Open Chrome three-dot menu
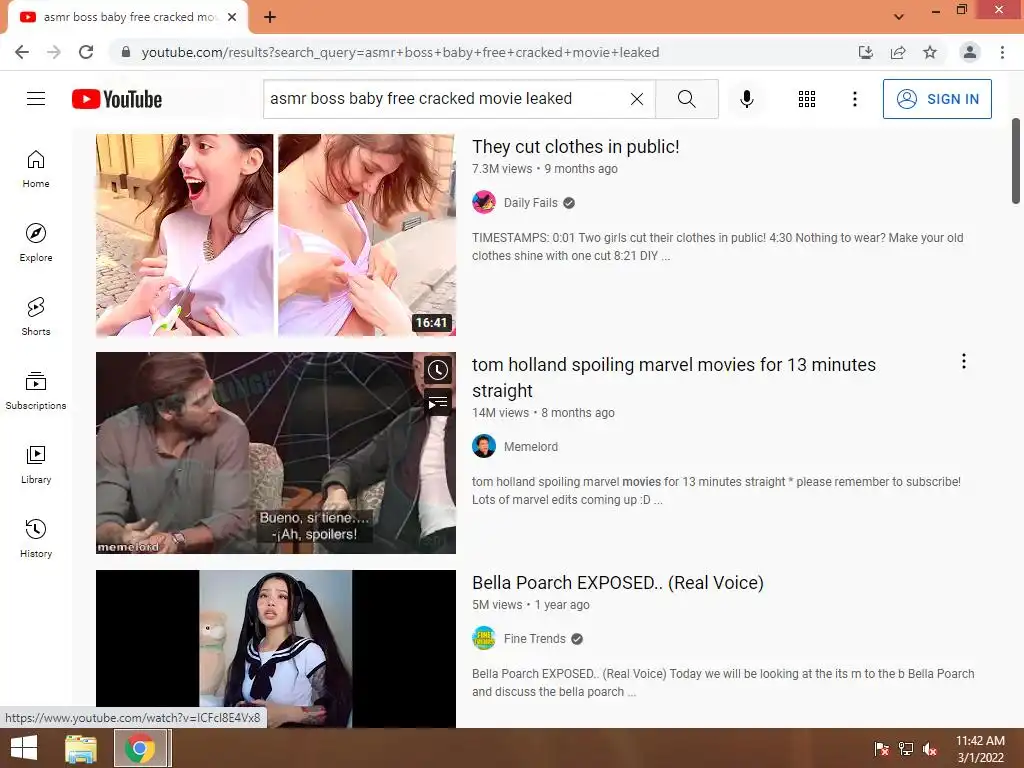 (1002, 52)
